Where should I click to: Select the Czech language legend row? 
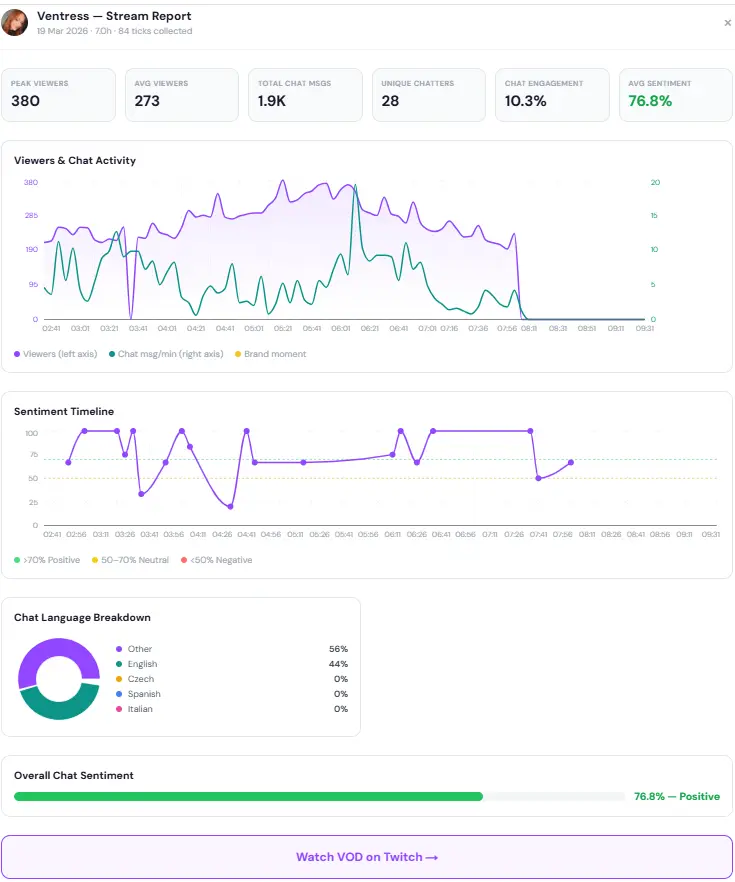[x=232, y=679]
